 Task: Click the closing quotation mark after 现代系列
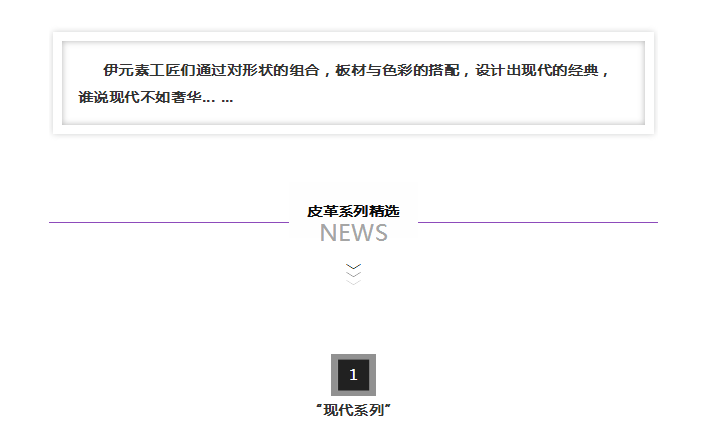coord(387,408)
